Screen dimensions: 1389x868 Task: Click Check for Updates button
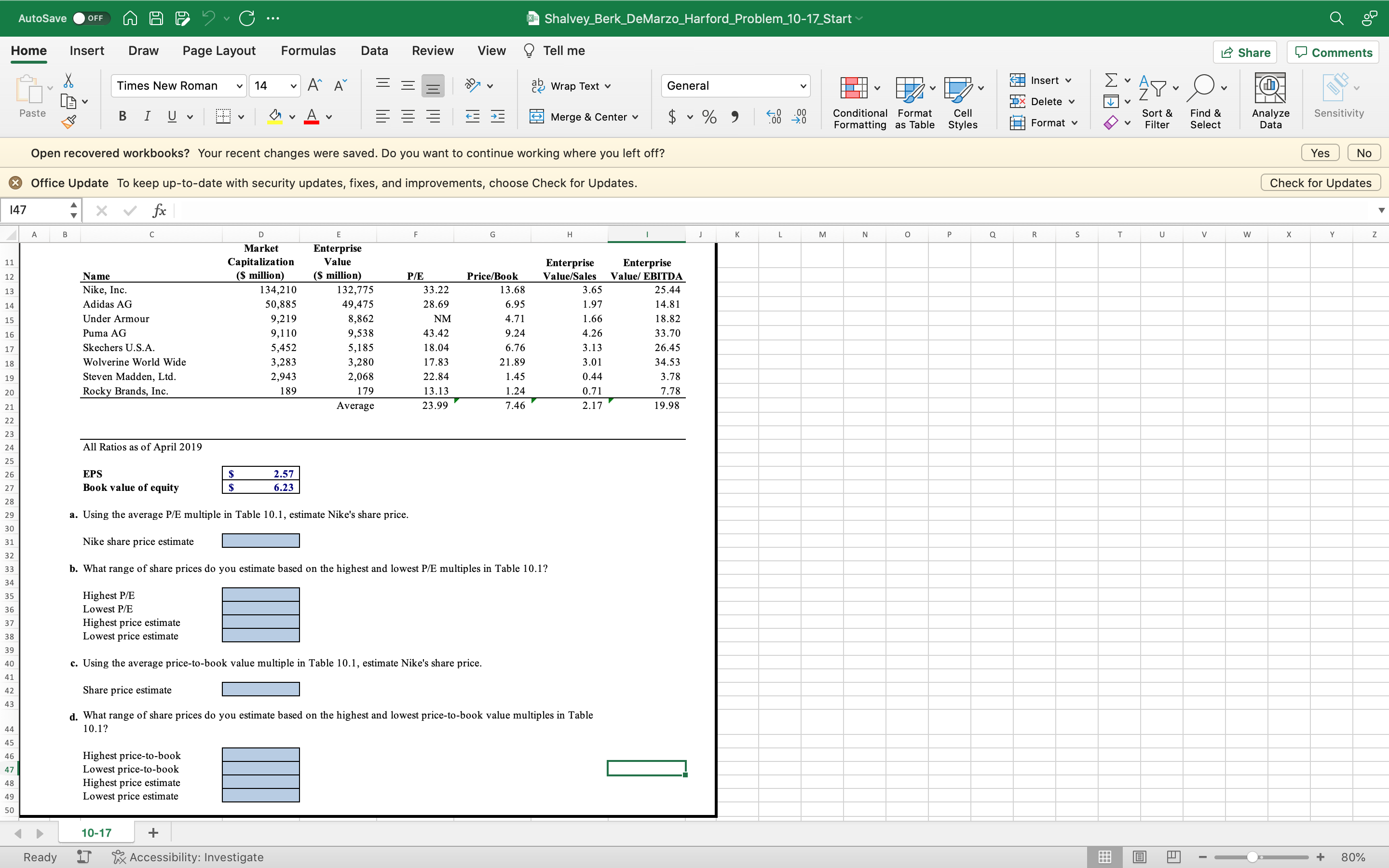click(1320, 183)
